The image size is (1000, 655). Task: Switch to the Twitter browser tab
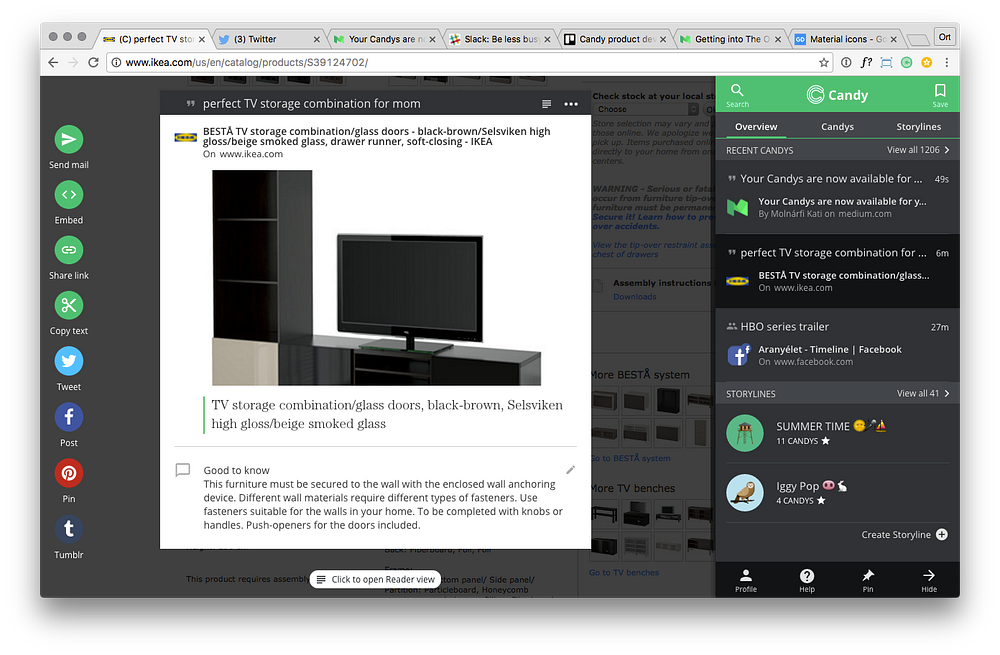click(x=270, y=39)
